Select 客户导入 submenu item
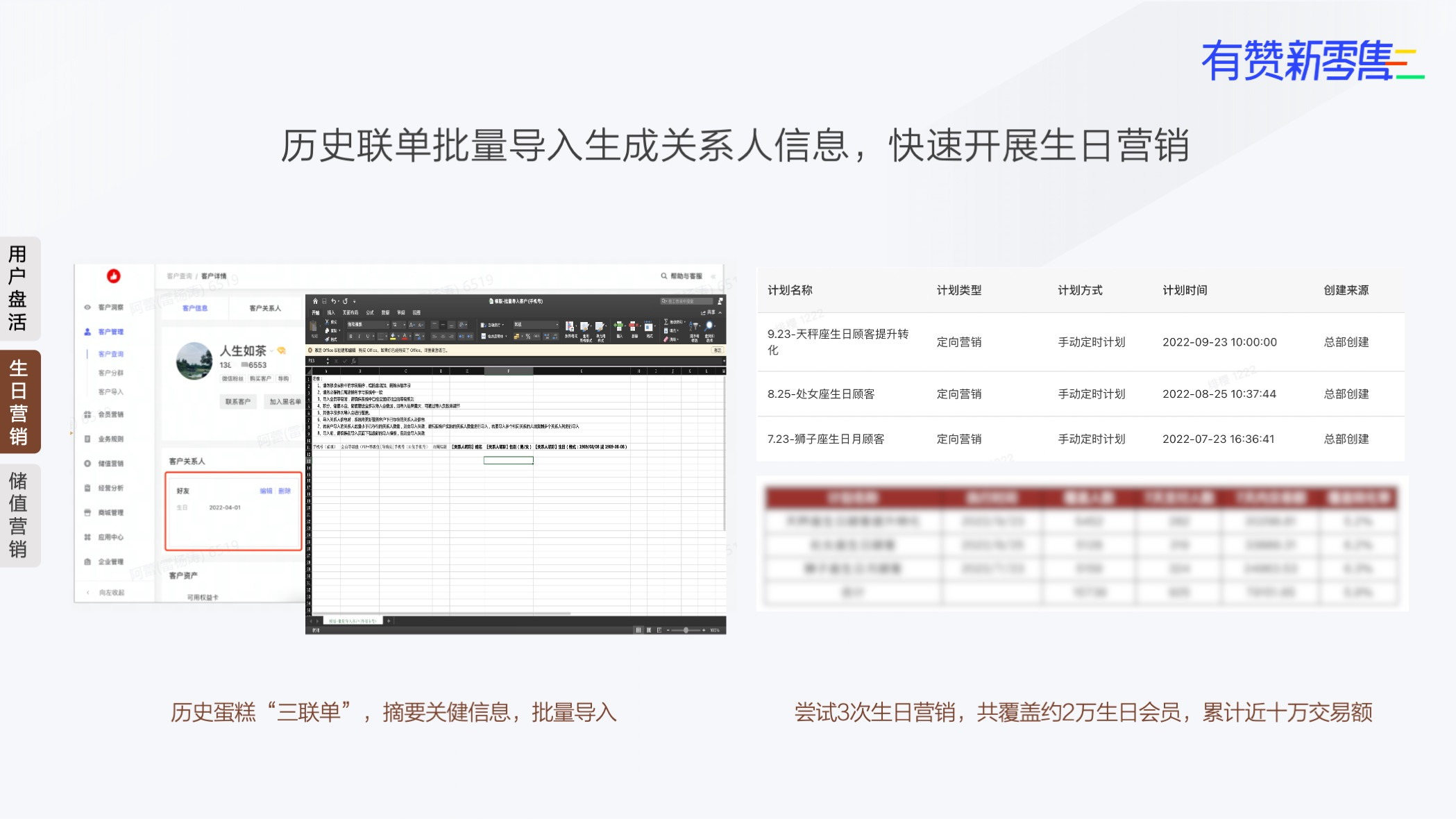Image resolution: width=1456 pixels, height=819 pixels. pos(110,391)
